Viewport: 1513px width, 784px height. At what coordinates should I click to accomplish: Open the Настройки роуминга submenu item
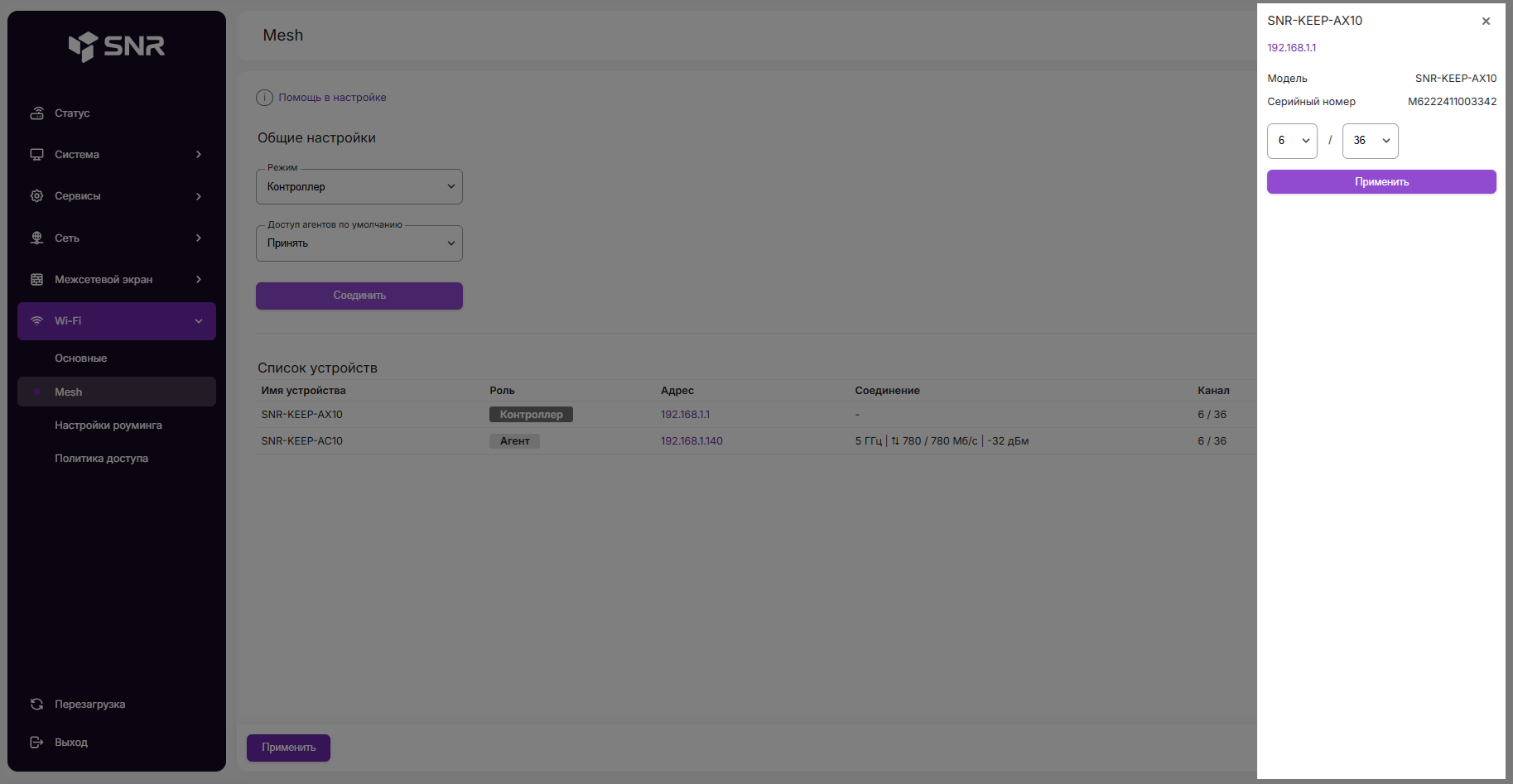point(108,426)
